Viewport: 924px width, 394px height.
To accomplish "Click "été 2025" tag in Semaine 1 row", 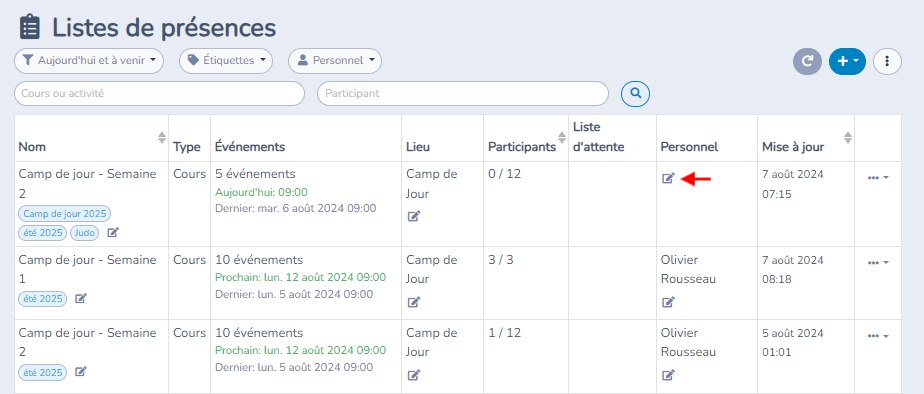I will 43,299.
